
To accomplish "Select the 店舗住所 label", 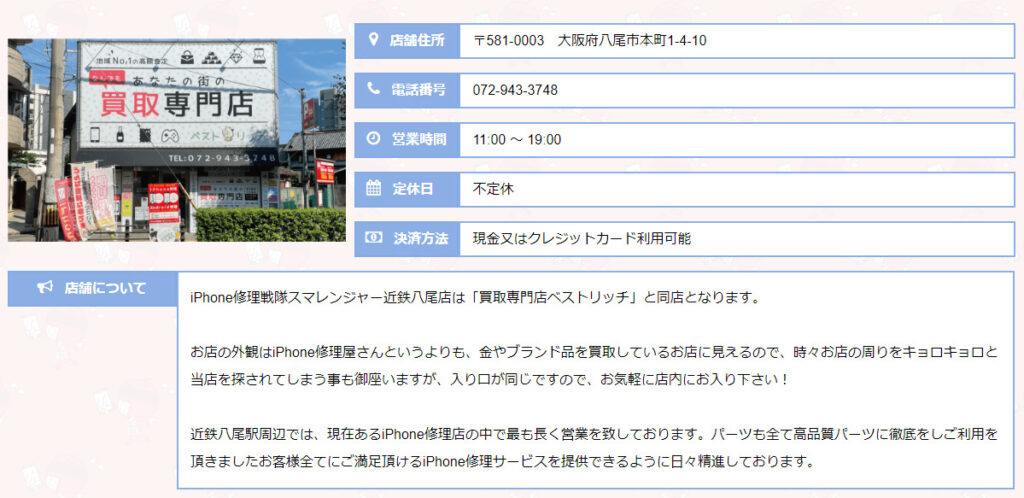I will pyautogui.click(x=417, y=40).
